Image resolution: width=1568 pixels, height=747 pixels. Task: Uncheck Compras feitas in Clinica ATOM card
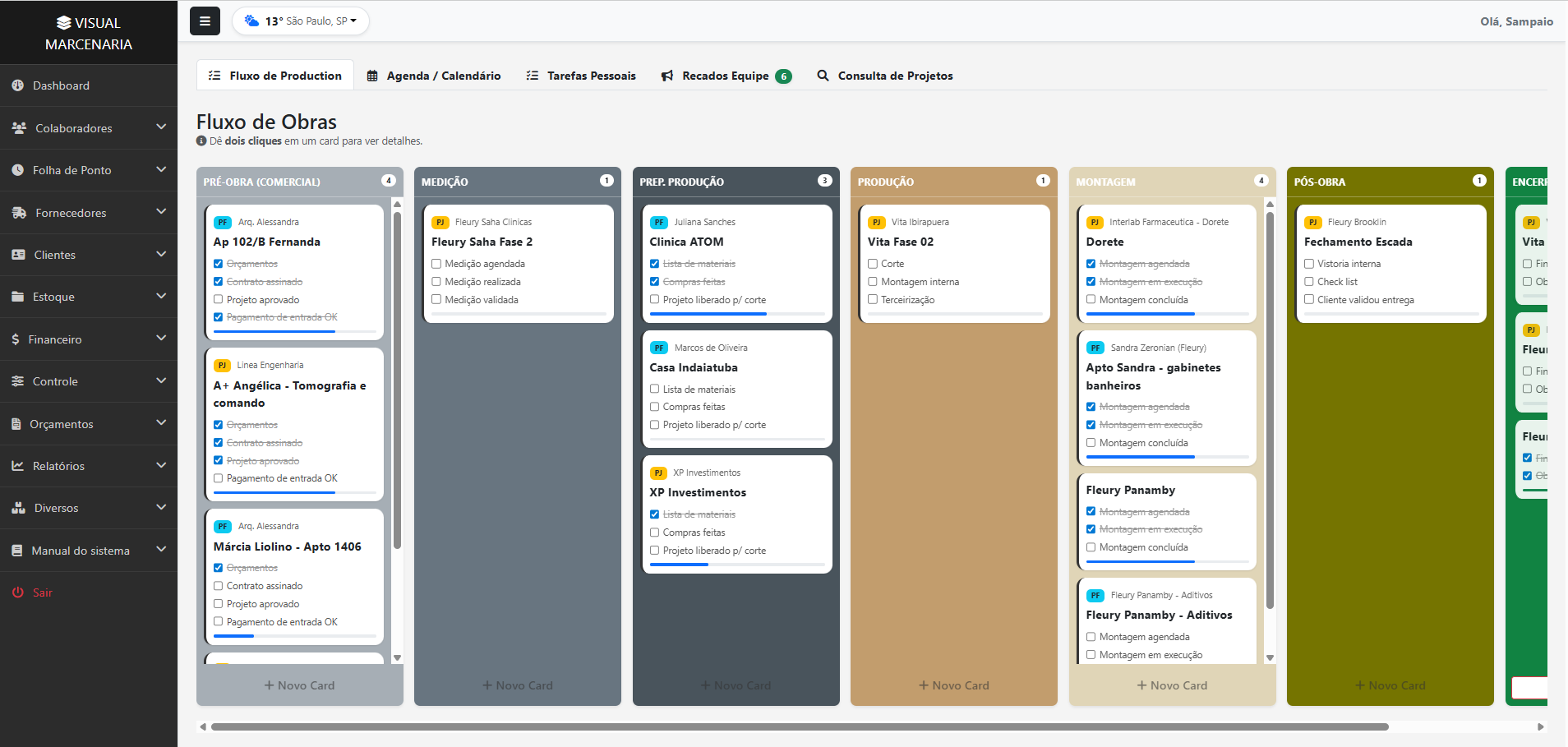[x=655, y=282]
